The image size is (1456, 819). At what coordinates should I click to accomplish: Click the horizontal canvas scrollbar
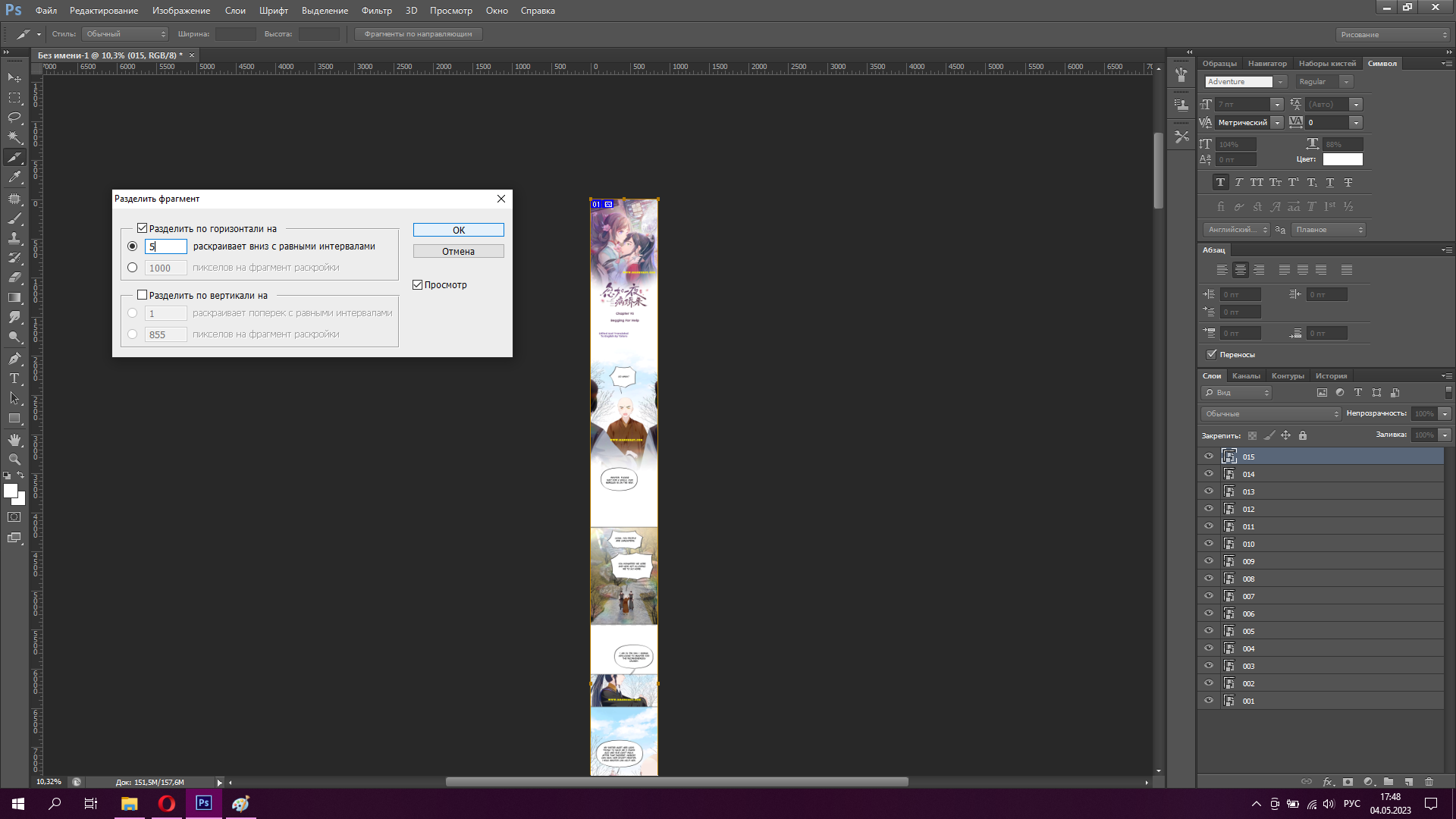tap(676, 782)
